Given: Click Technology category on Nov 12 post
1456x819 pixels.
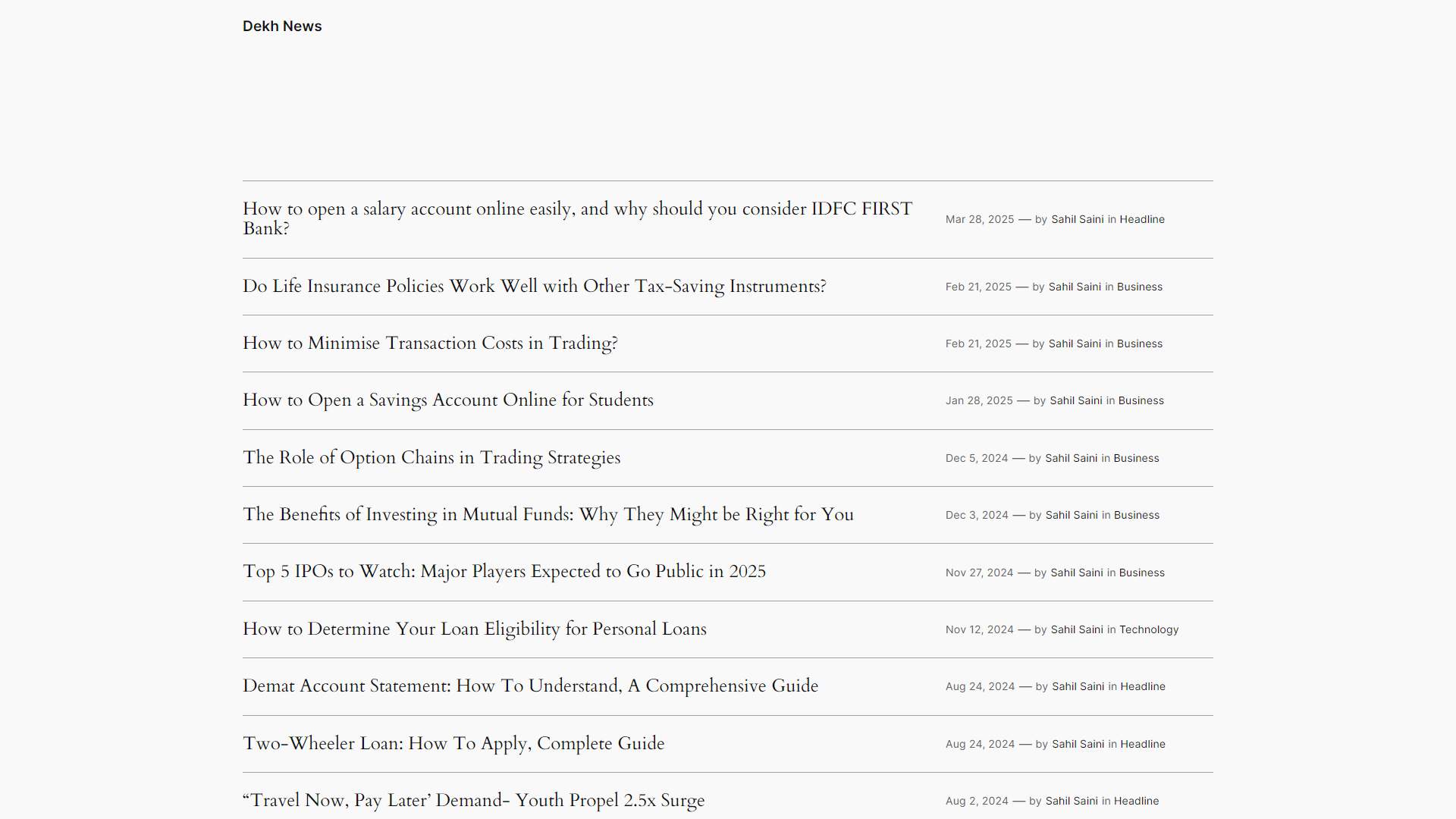Looking at the screenshot, I should (1148, 630).
